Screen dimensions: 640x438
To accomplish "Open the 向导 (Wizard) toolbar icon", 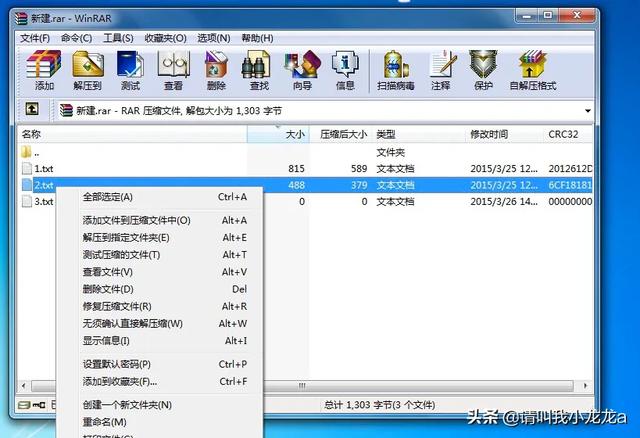I will [302, 64].
